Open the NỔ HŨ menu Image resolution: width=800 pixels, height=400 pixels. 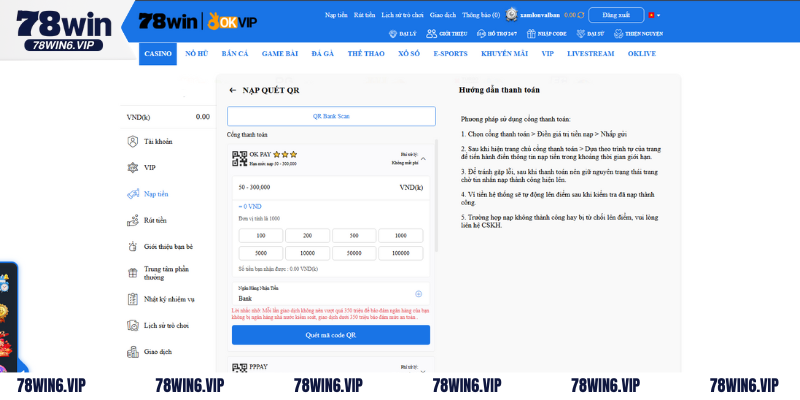point(197,54)
